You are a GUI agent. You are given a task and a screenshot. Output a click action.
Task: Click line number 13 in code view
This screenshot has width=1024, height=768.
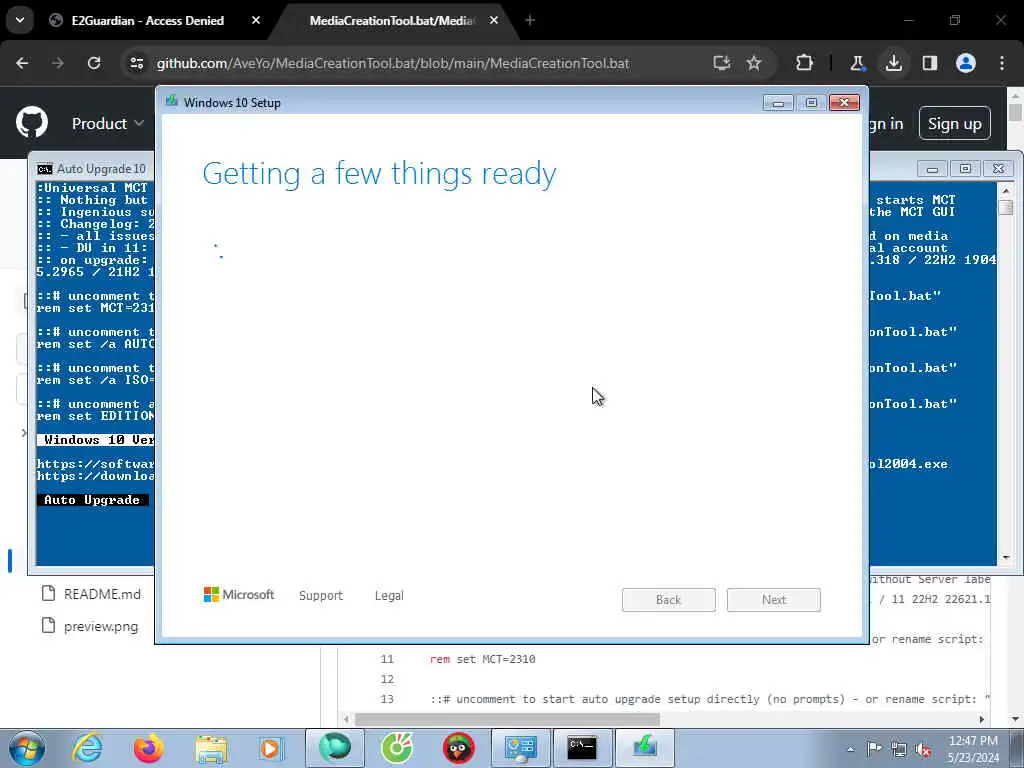pos(387,699)
